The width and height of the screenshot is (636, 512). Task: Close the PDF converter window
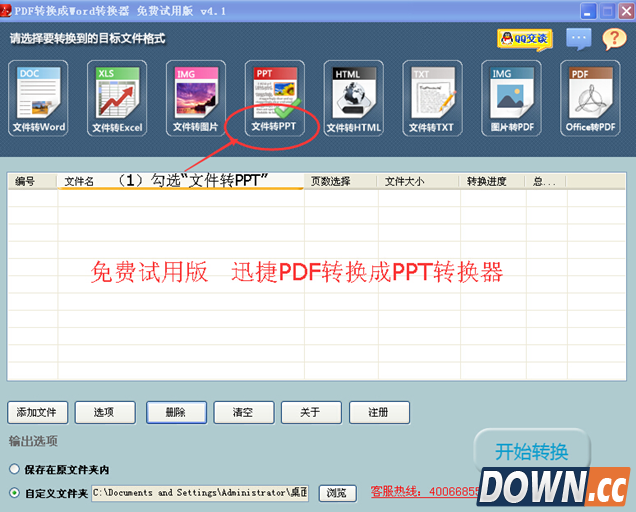(626, 11)
